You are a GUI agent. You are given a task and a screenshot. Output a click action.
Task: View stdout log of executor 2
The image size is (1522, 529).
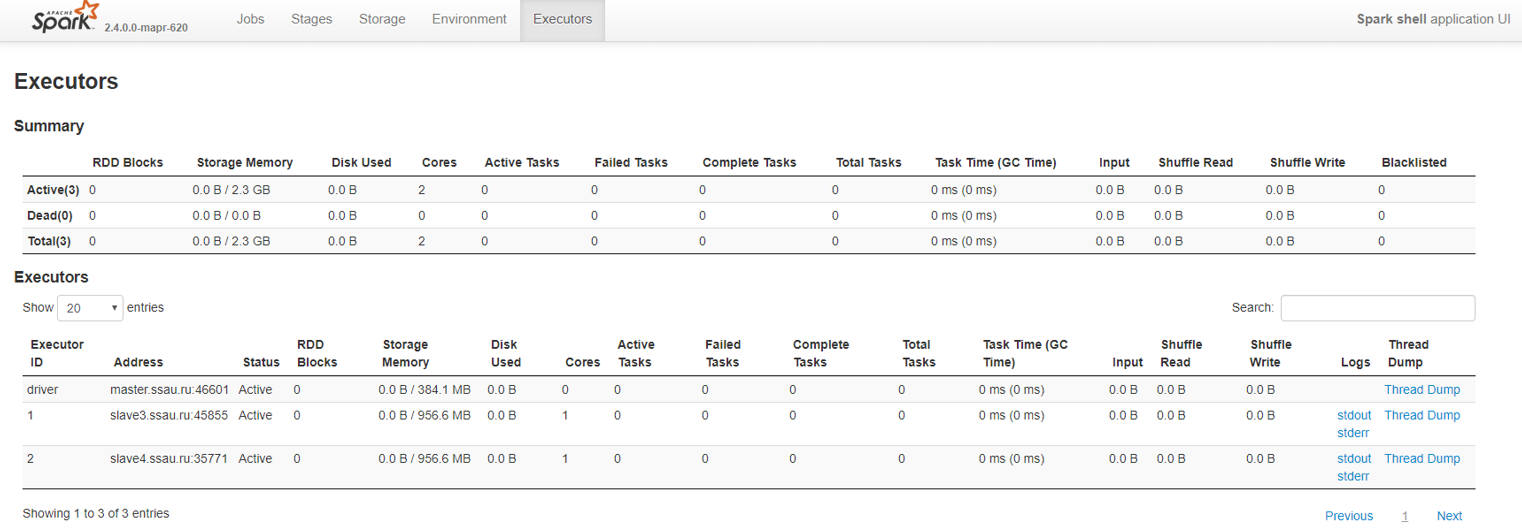point(1354,458)
